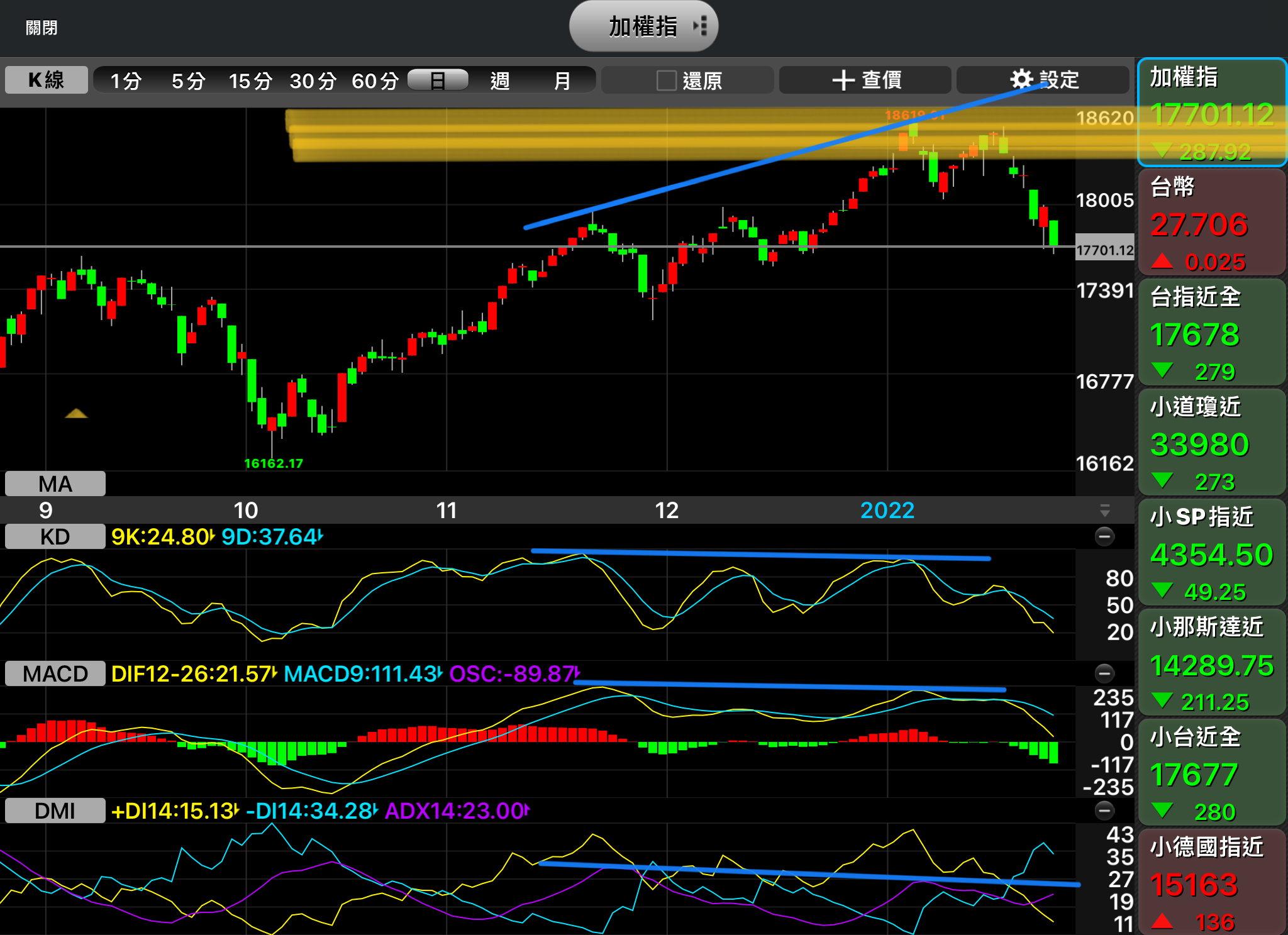Image resolution: width=1288 pixels, height=935 pixels.
Task: Collapse the KD indicator panel minus icon
Action: tap(1104, 536)
